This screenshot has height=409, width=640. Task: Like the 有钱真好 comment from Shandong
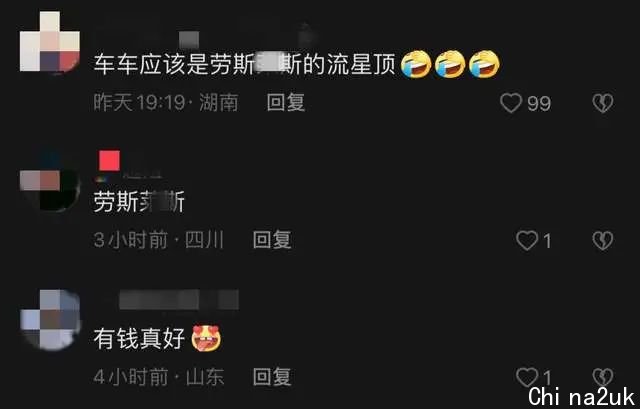tap(527, 377)
